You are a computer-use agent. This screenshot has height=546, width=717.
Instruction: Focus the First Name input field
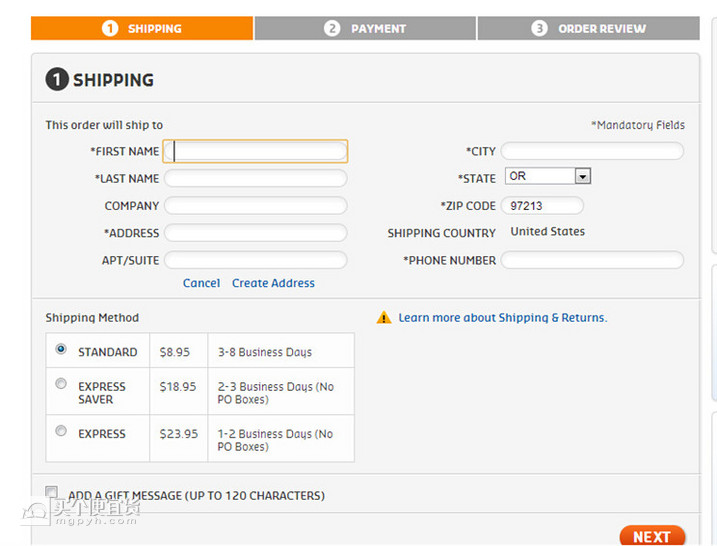point(256,151)
